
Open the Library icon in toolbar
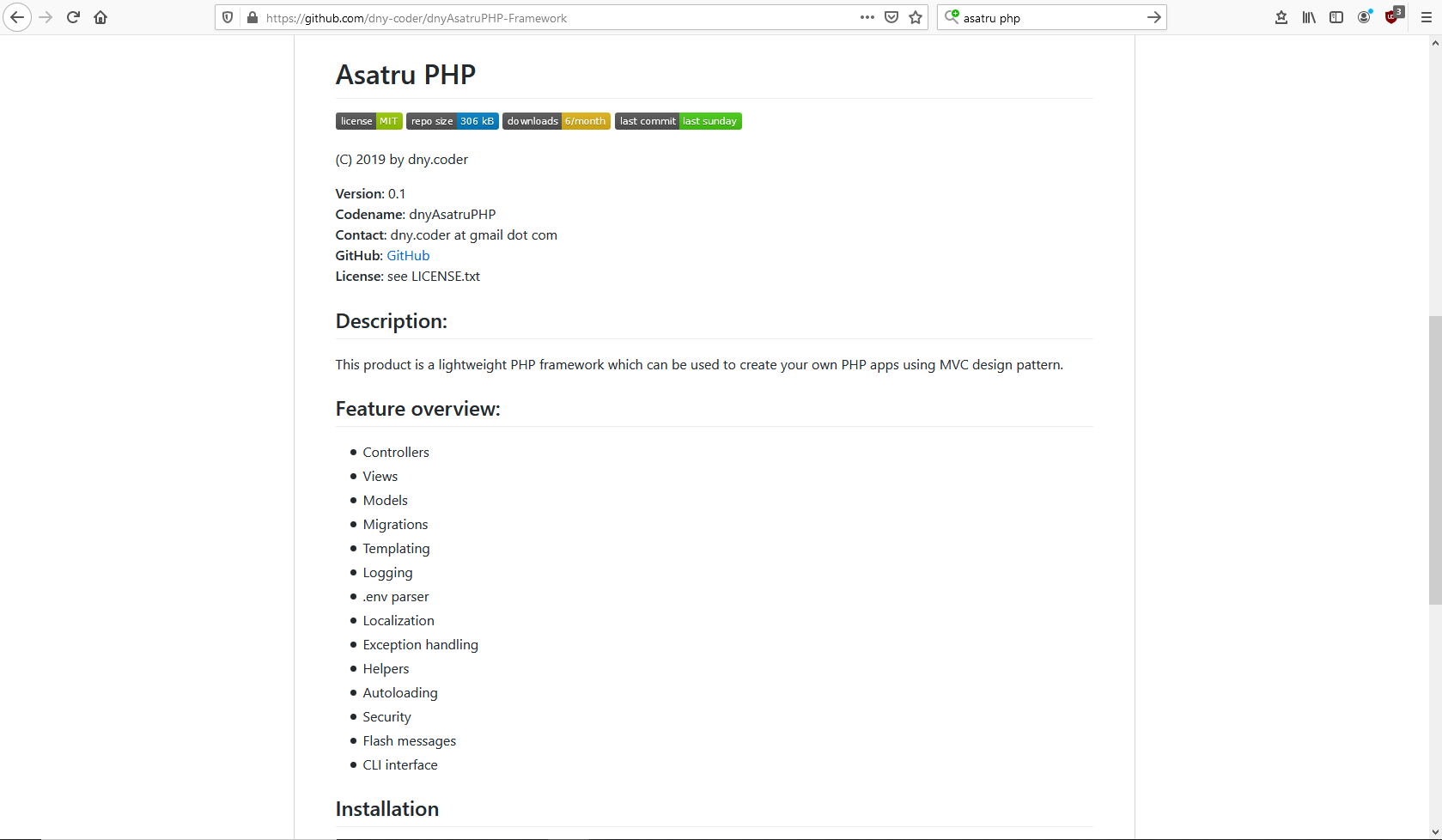[1309, 17]
